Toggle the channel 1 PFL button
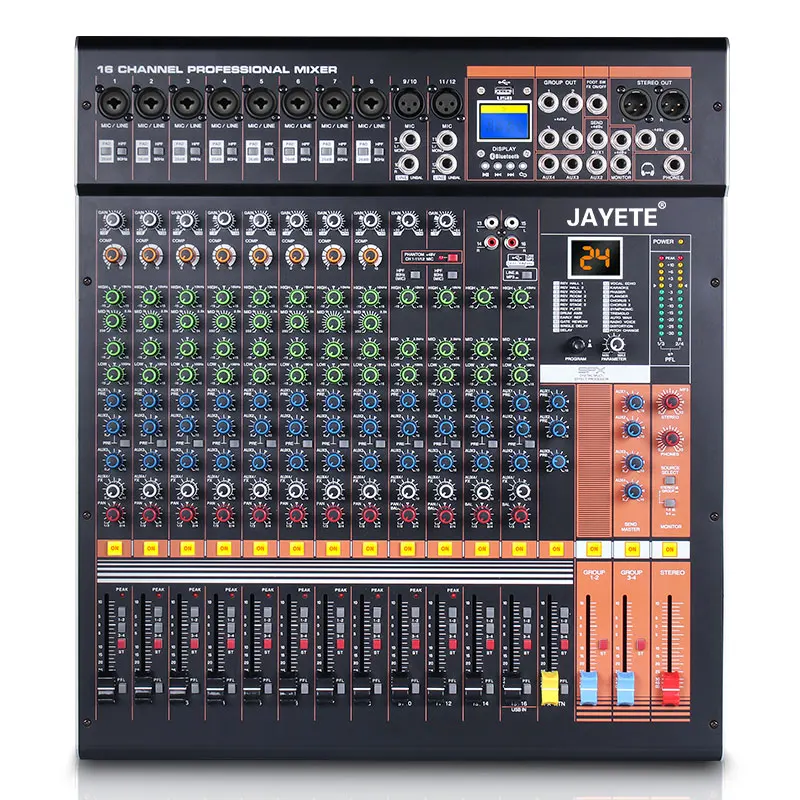Viewport: 800px width, 800px height. [x=122, y=688]
